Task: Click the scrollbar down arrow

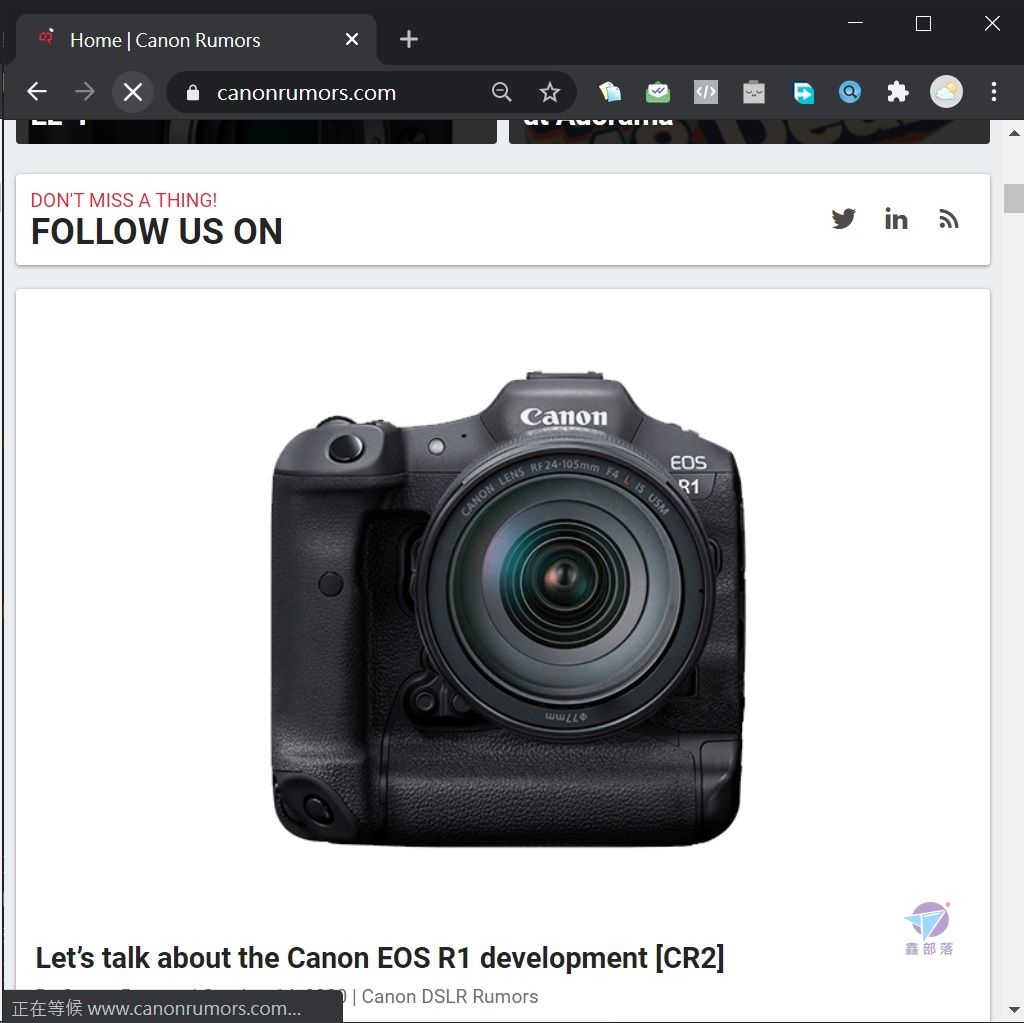Action: click(x=1014, y=1009)
